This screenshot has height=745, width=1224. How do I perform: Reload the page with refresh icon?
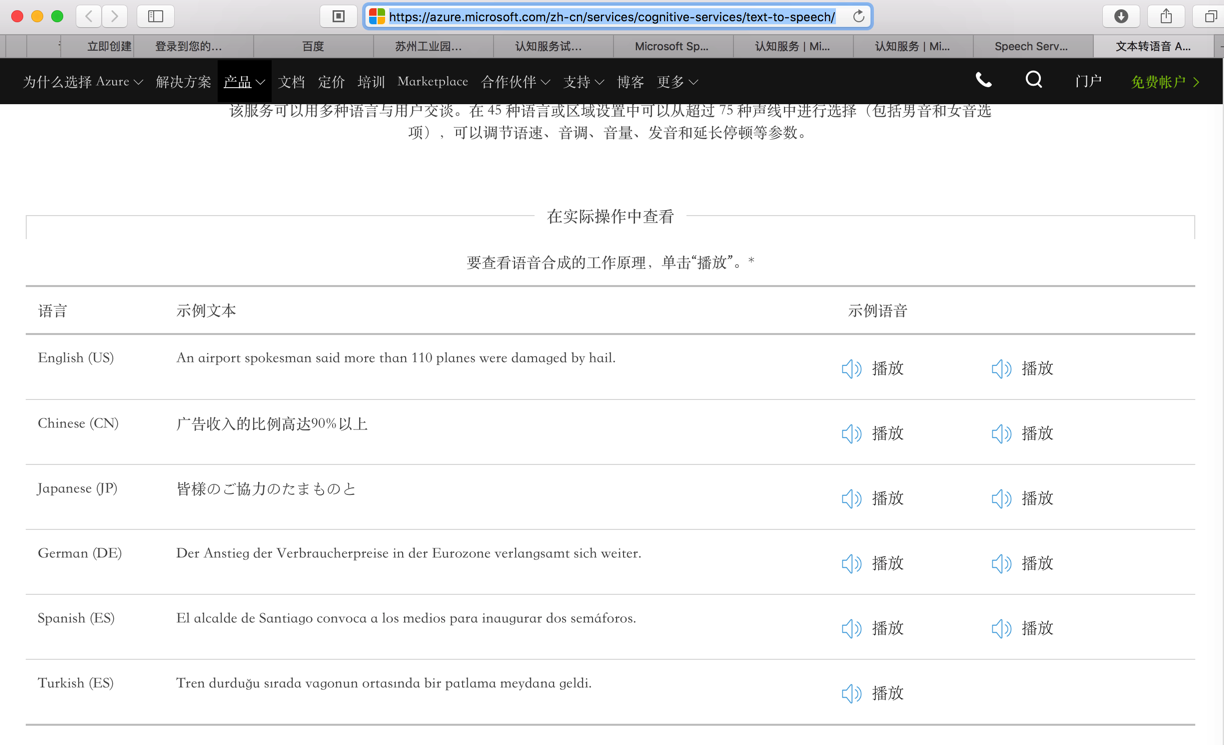click(x=858, y=16)
